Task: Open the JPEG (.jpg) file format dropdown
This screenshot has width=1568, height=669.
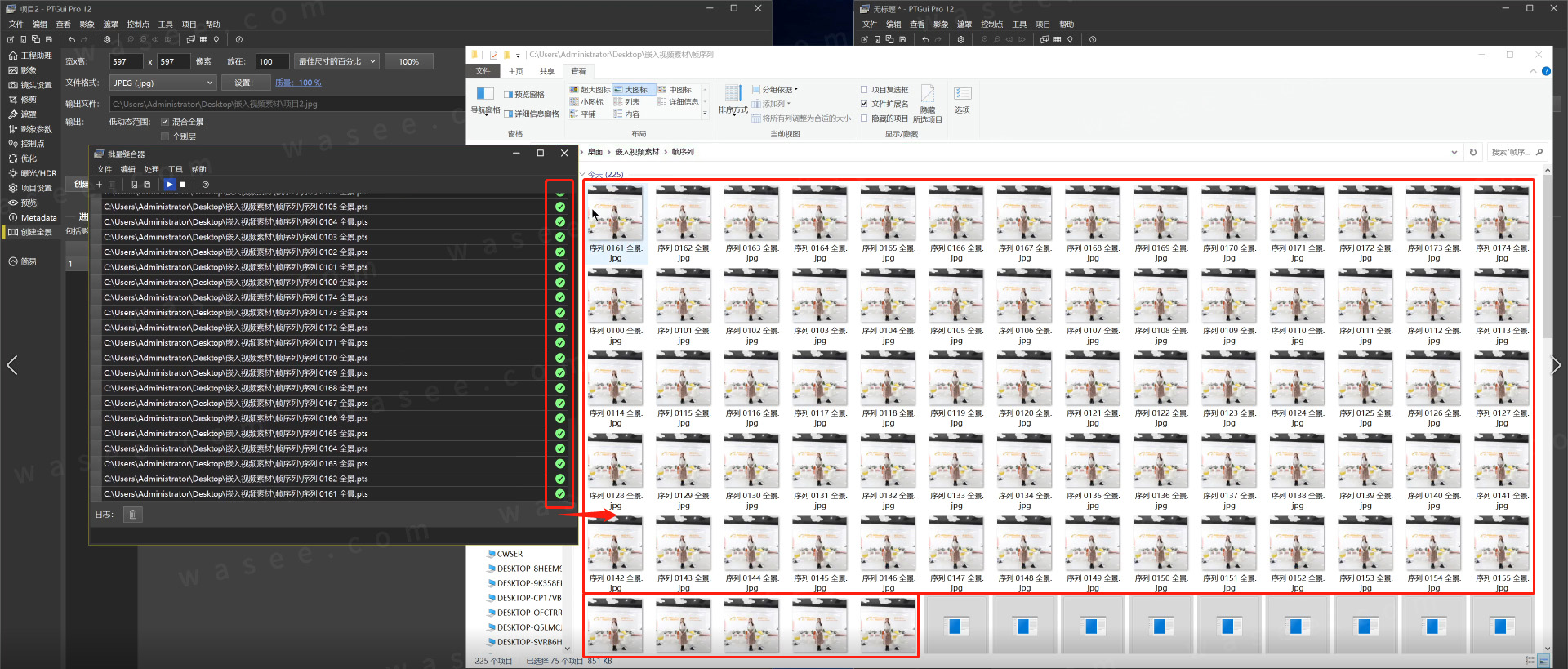Action: [x=163, y=83]
